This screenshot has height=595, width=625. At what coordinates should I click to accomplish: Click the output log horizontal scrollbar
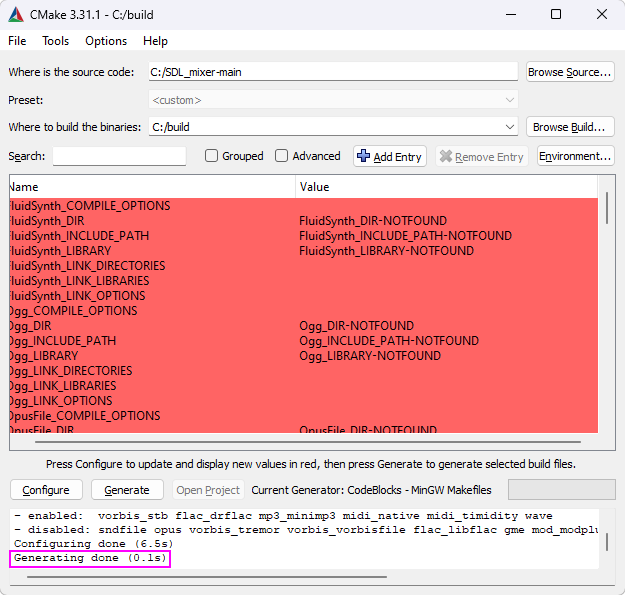click(x=206, y=576)
